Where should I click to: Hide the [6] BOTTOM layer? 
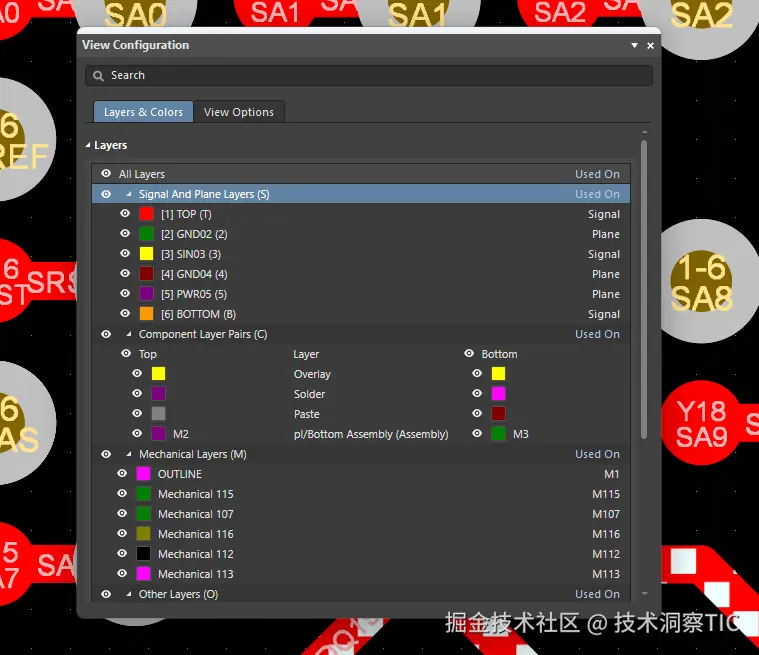point(125,313)
